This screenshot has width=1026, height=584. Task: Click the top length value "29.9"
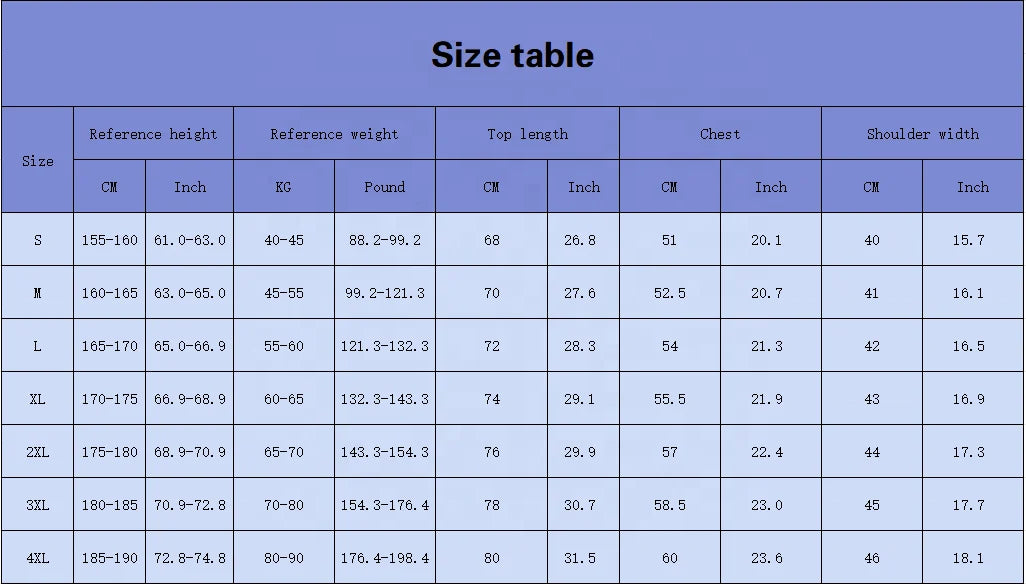point(579,452)
